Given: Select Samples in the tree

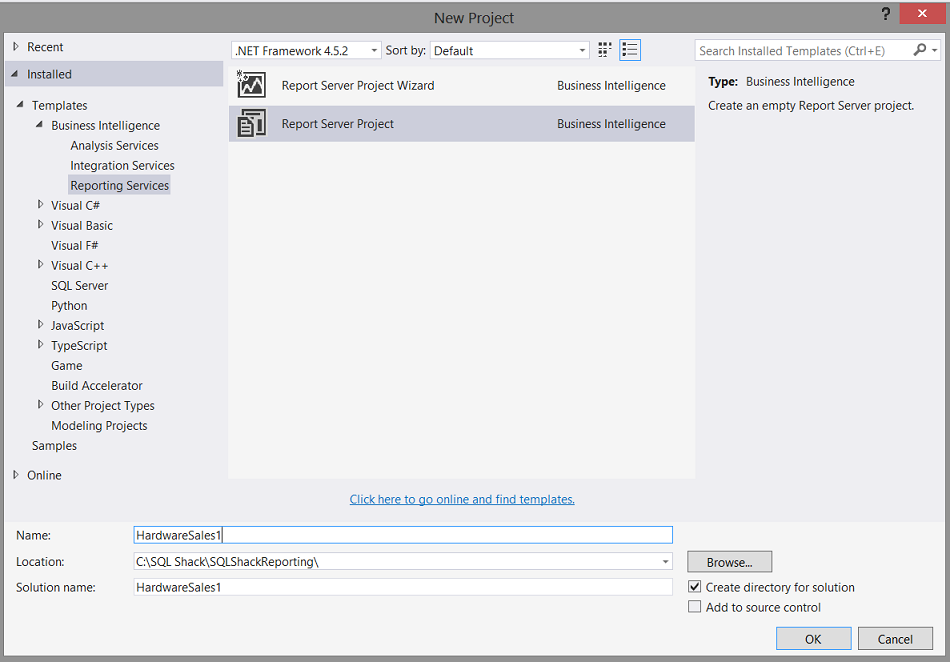Looking at the screenshot, I should coord(55,445).
